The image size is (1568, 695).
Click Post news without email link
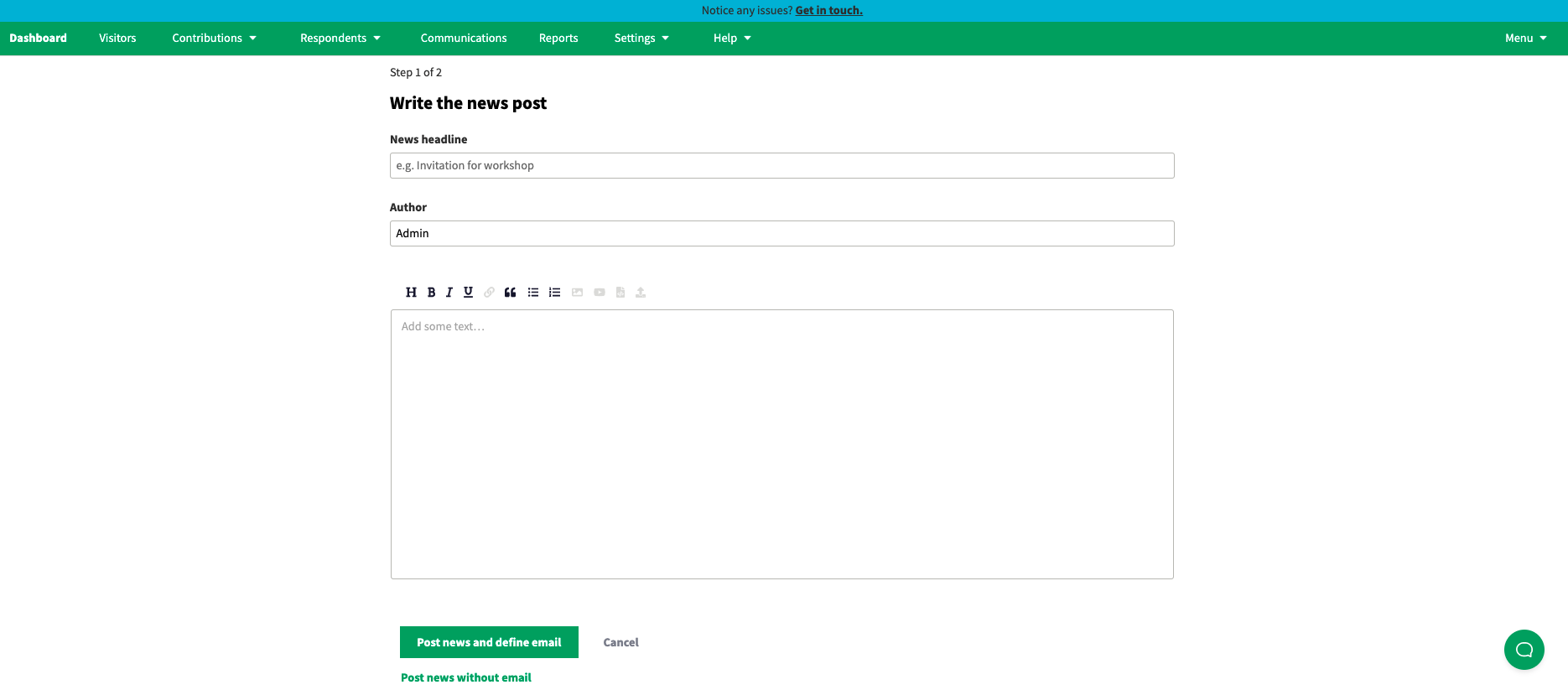[x=466, y=677]
